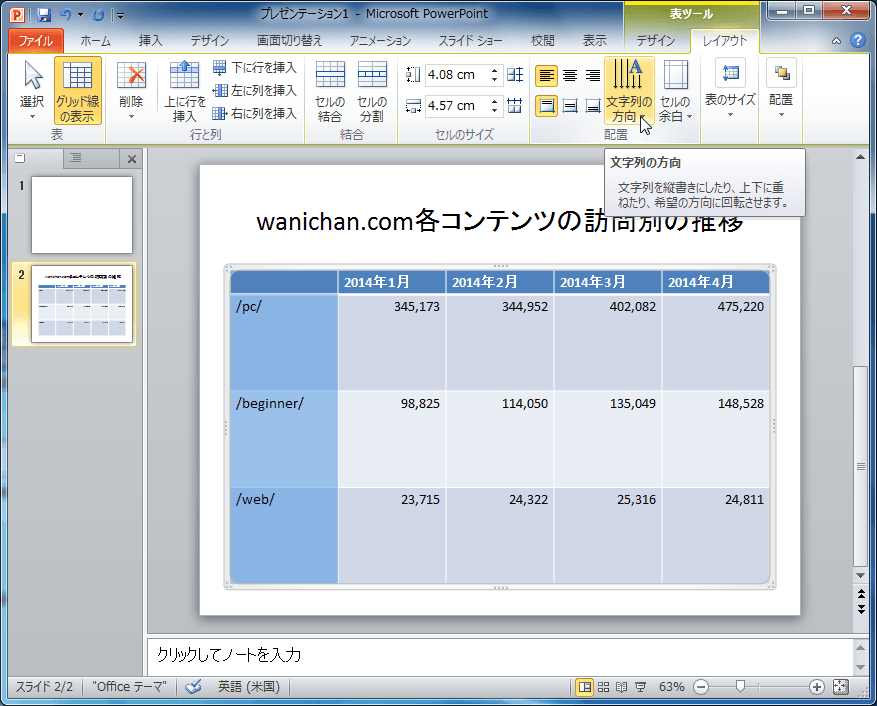Click the 英語 (米国) language indicator
The width and height of the screenshot is (877, 706).
(x=248, y=686)
